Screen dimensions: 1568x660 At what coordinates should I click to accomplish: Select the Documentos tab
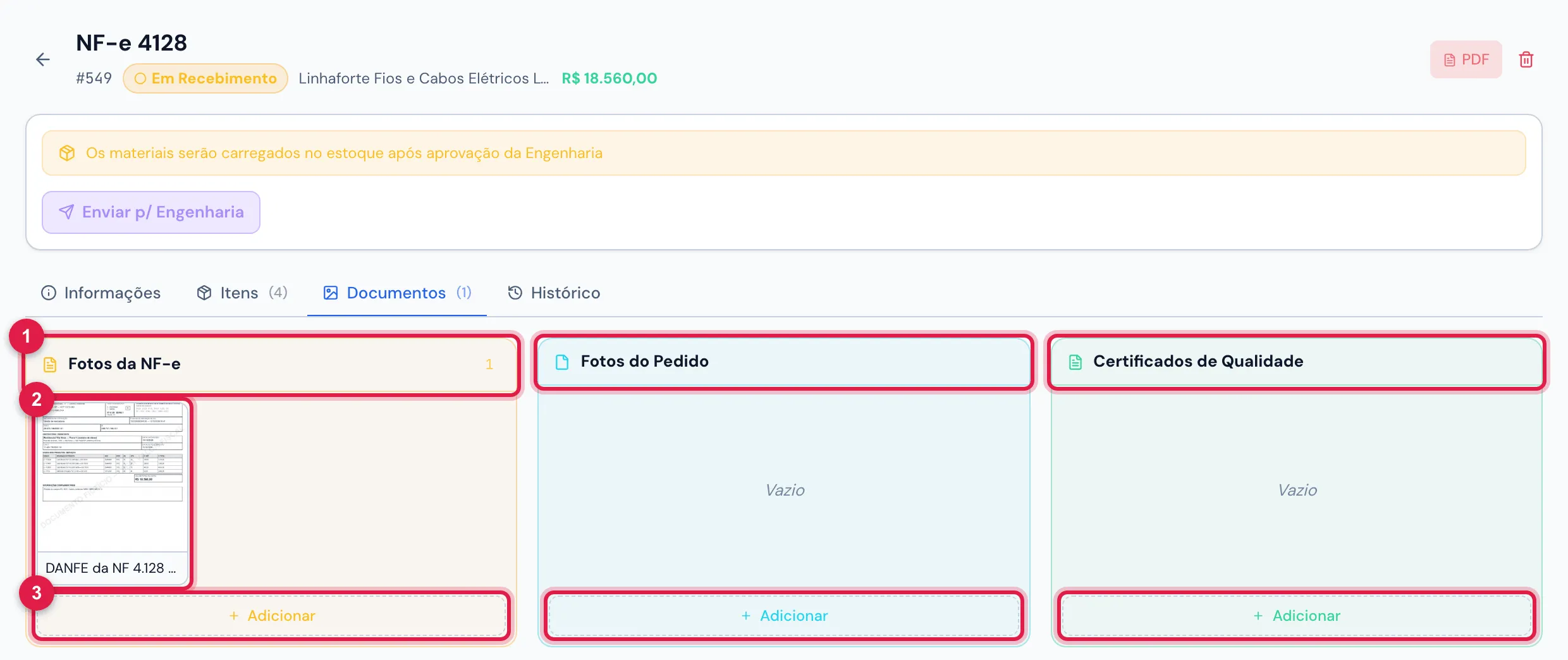(397, 293)
